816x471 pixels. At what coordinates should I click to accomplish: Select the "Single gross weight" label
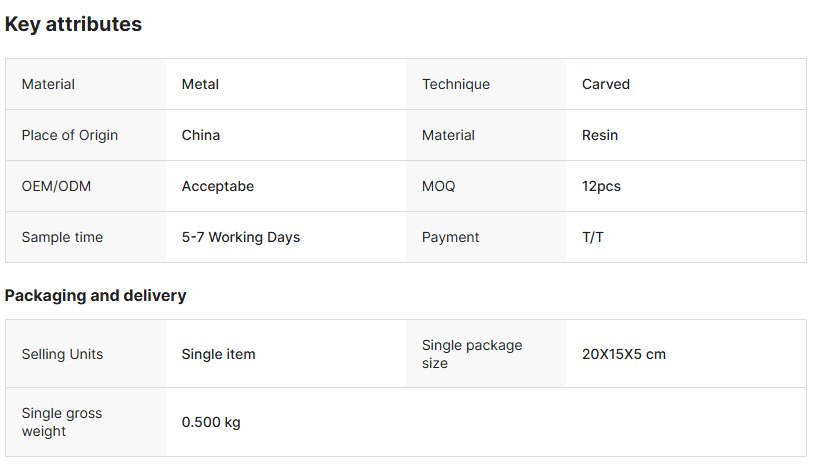(x=62, y=422)
